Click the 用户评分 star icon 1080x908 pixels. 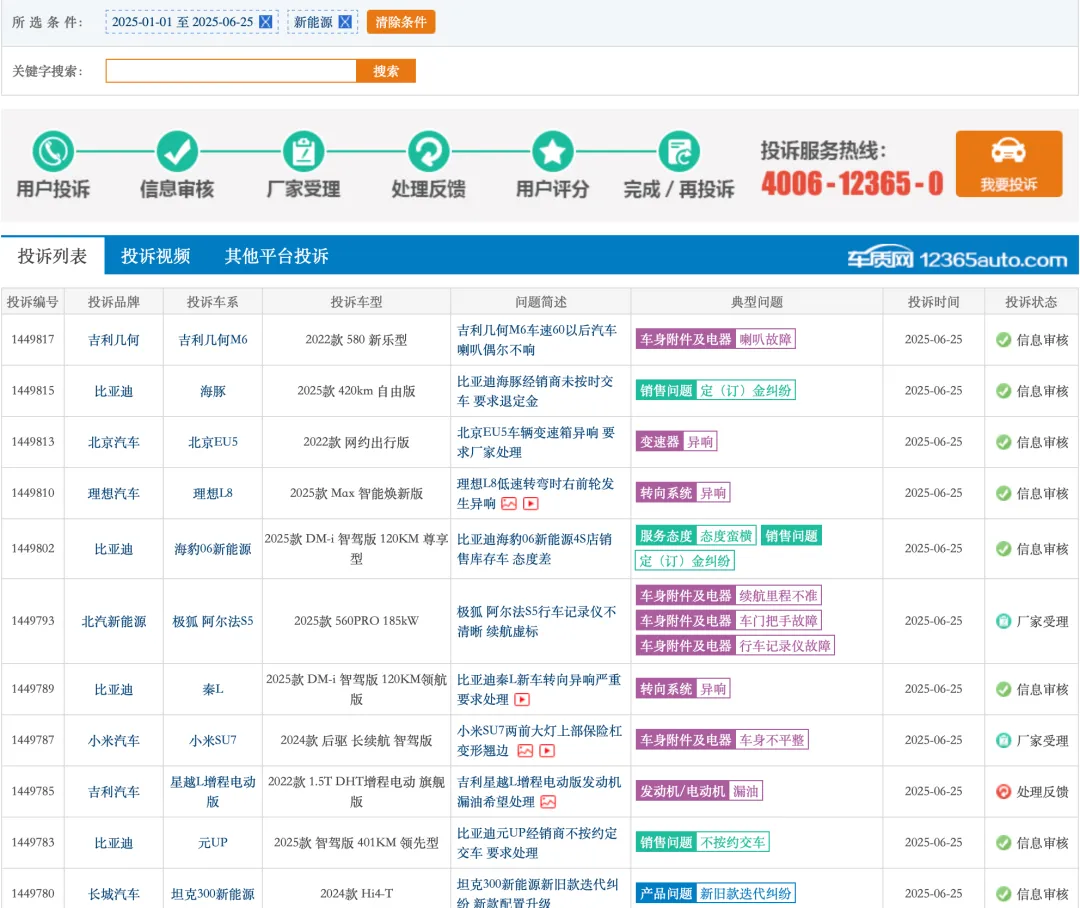pos(553,152)
